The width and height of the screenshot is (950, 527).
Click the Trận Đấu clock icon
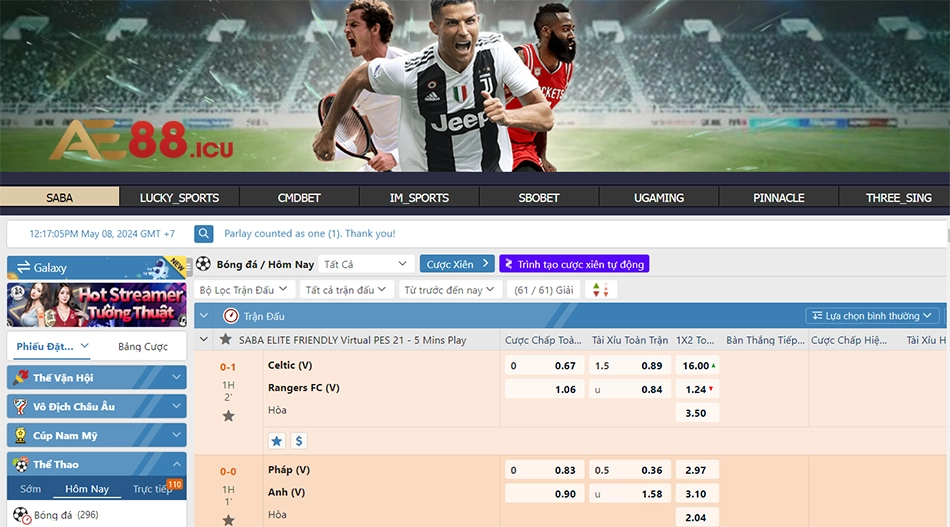(x=231, y=316)
